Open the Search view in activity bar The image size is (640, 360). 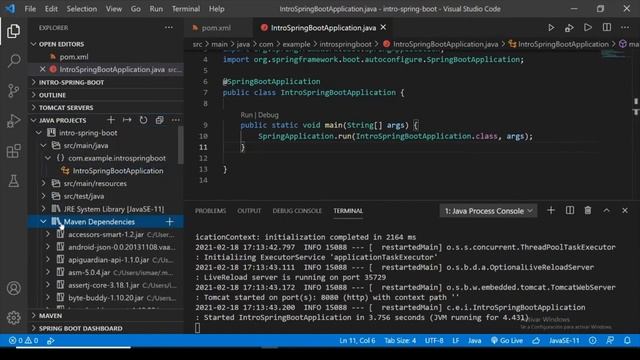click(13, 61)
